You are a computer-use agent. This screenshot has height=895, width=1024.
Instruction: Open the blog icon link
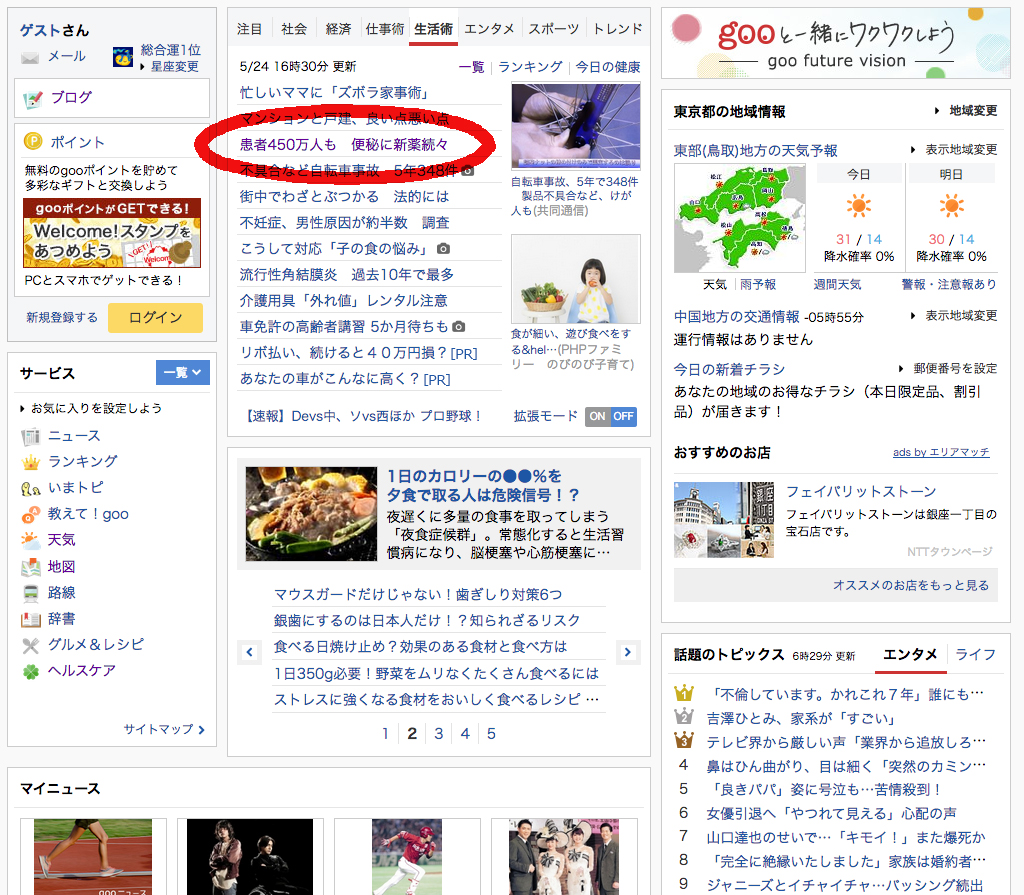[x=33, y=98]
